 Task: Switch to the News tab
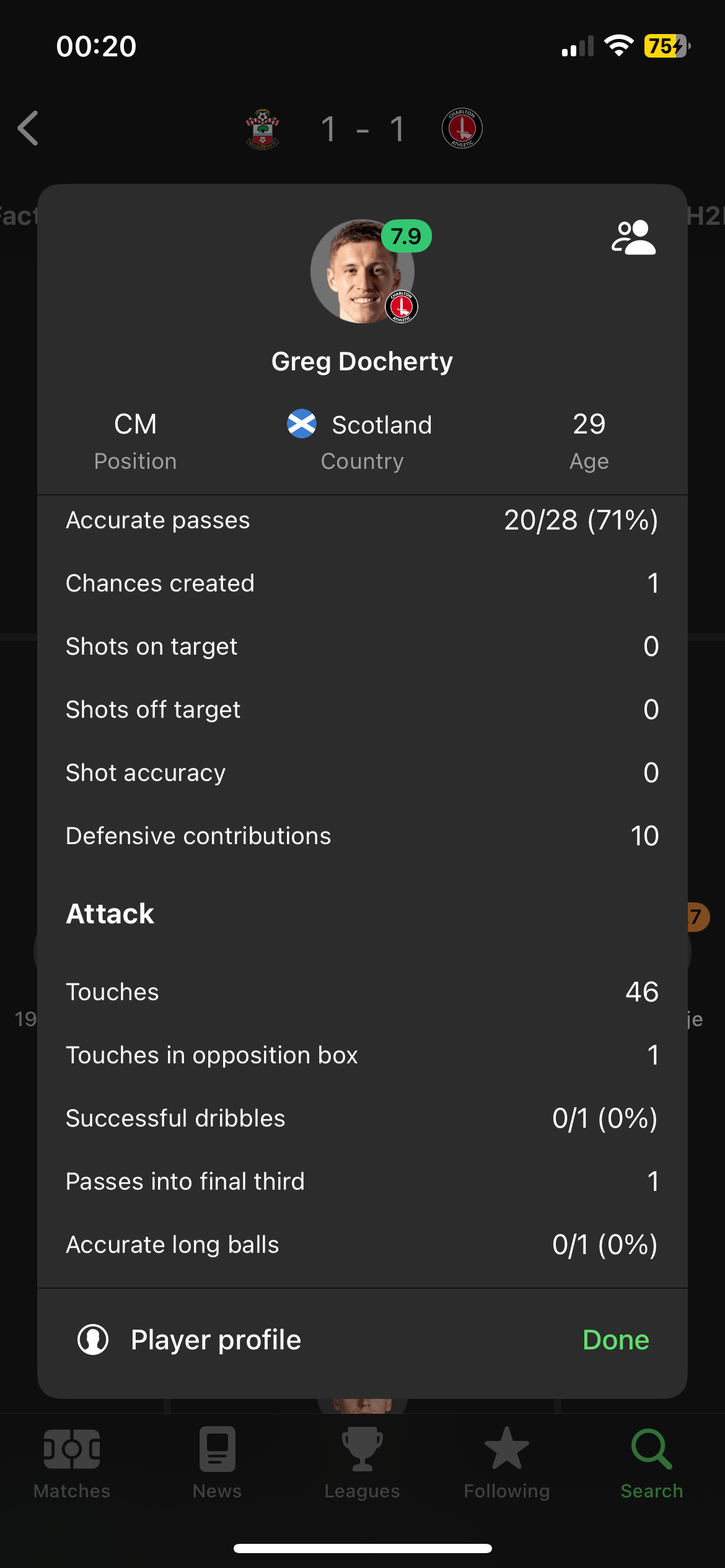(x=217, y=1463)
